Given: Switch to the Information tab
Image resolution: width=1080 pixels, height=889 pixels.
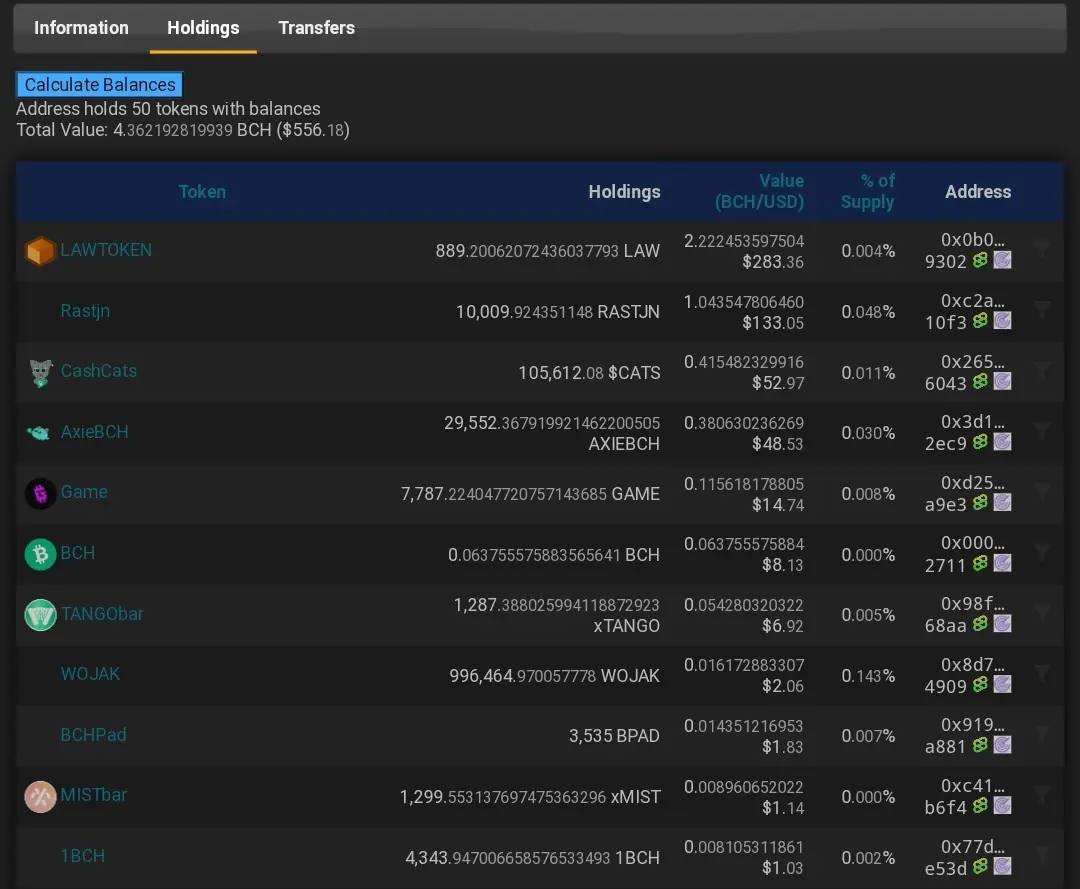Looking at the screenshot, I should (x=81, y=28).
